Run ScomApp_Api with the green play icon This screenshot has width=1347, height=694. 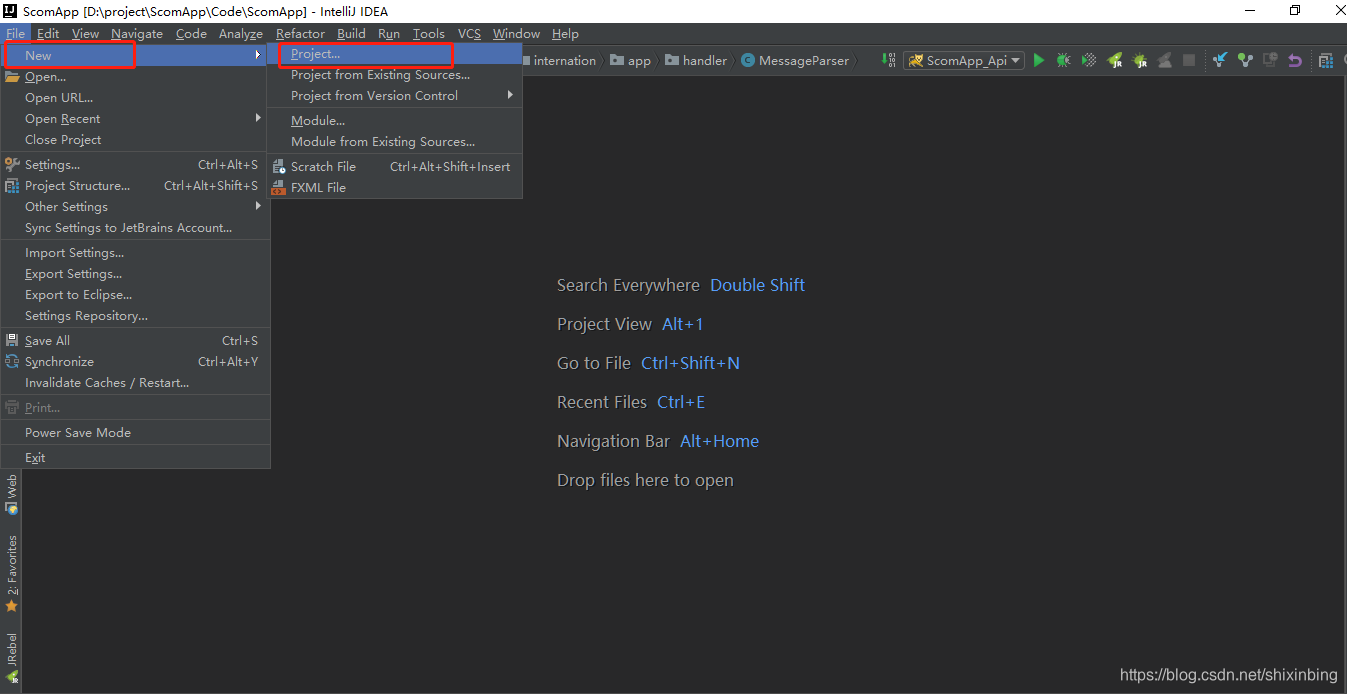click(1038, 60)
